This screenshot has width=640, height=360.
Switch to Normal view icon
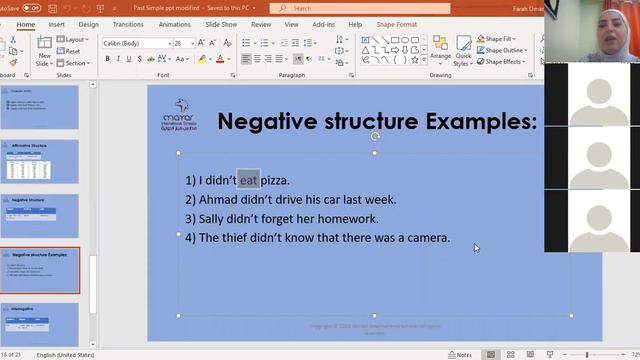(x=491, y=355)
